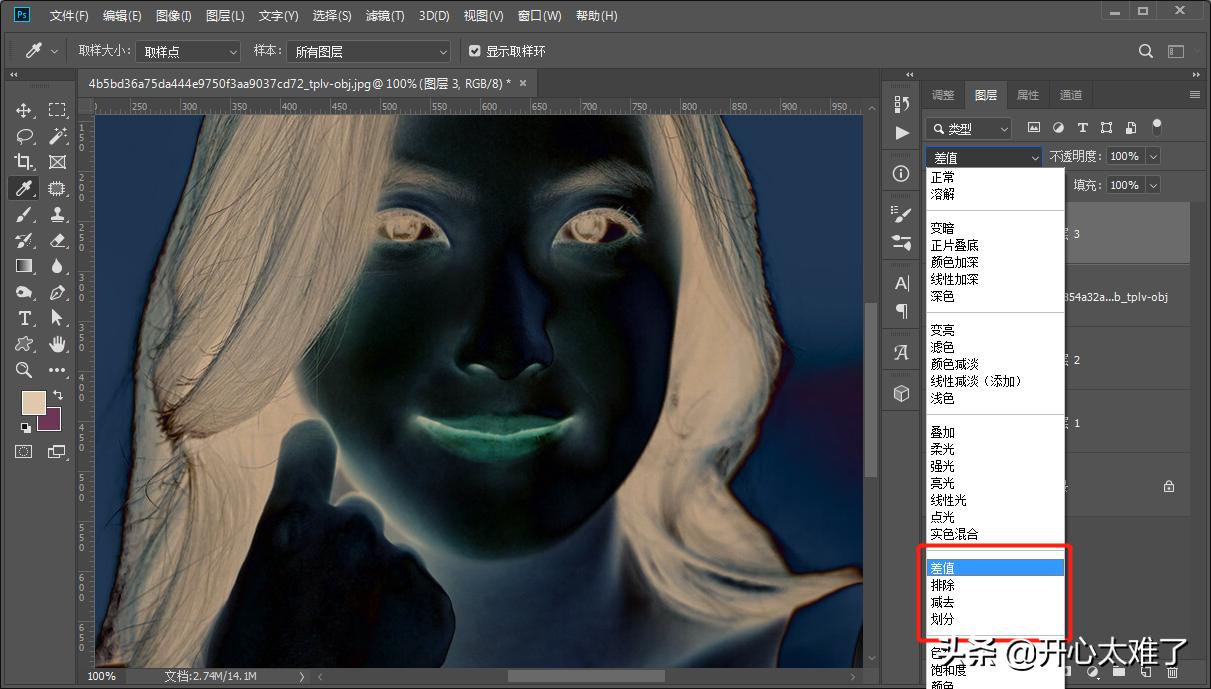Toggle quick mask mode icon

[x=24, y=452]
